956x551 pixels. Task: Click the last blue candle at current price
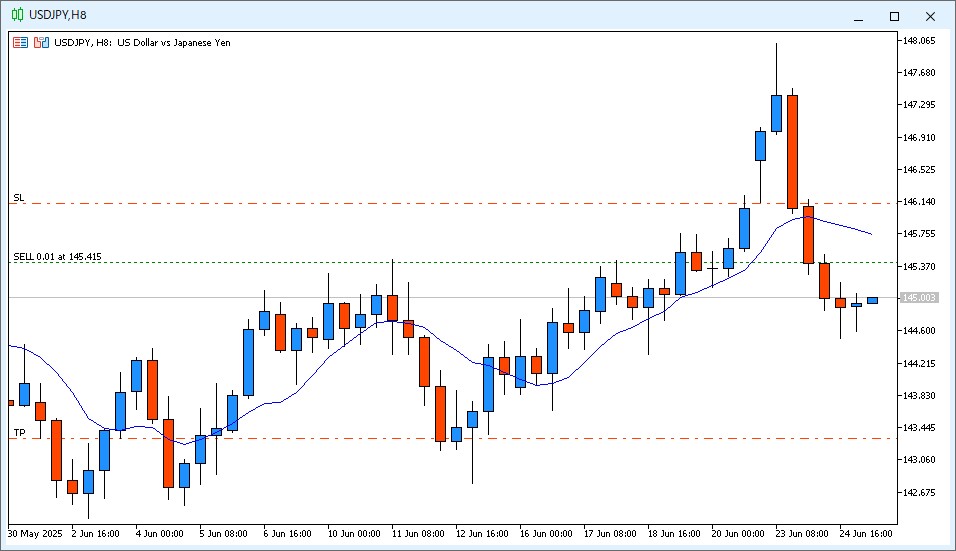[x=872, y=300]
